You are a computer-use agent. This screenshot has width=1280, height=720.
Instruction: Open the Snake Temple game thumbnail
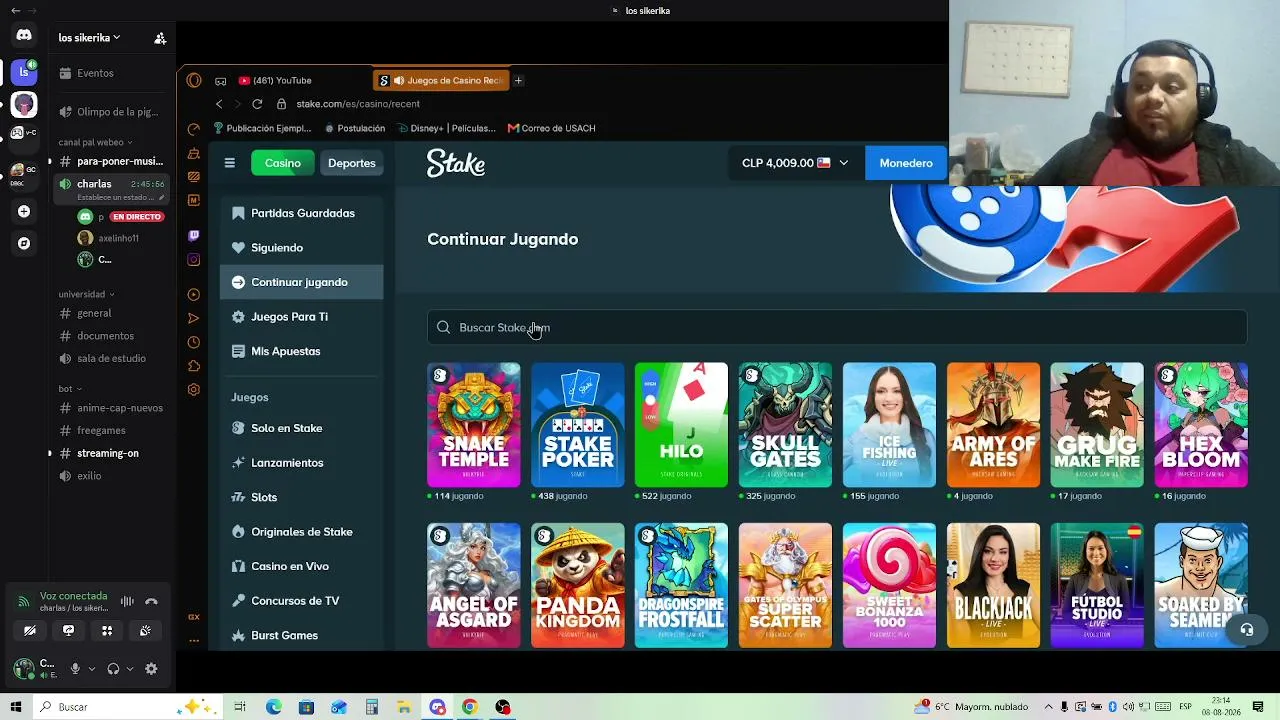coord(474,425)
